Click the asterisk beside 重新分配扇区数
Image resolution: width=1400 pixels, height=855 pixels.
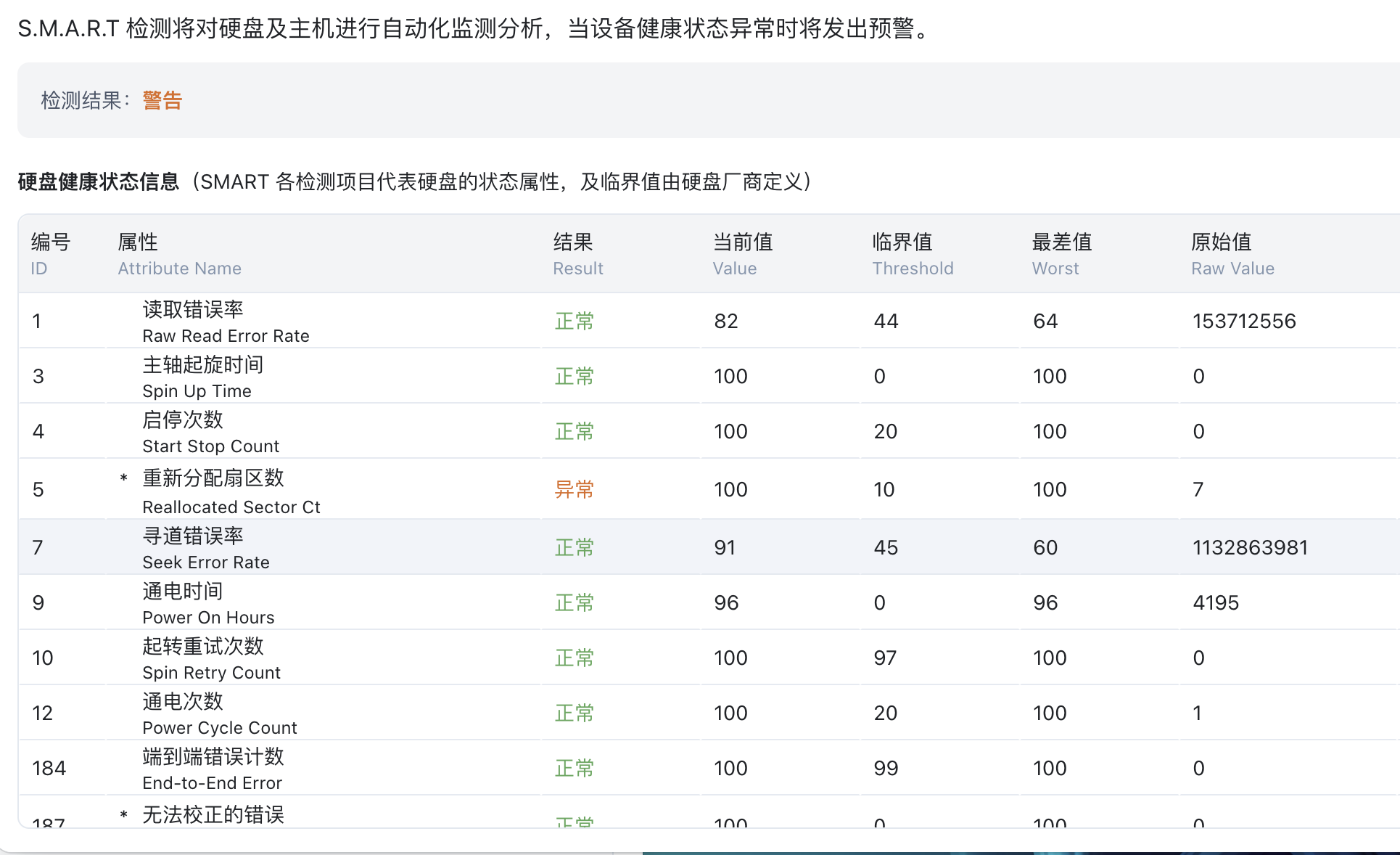tap(124, 478)
